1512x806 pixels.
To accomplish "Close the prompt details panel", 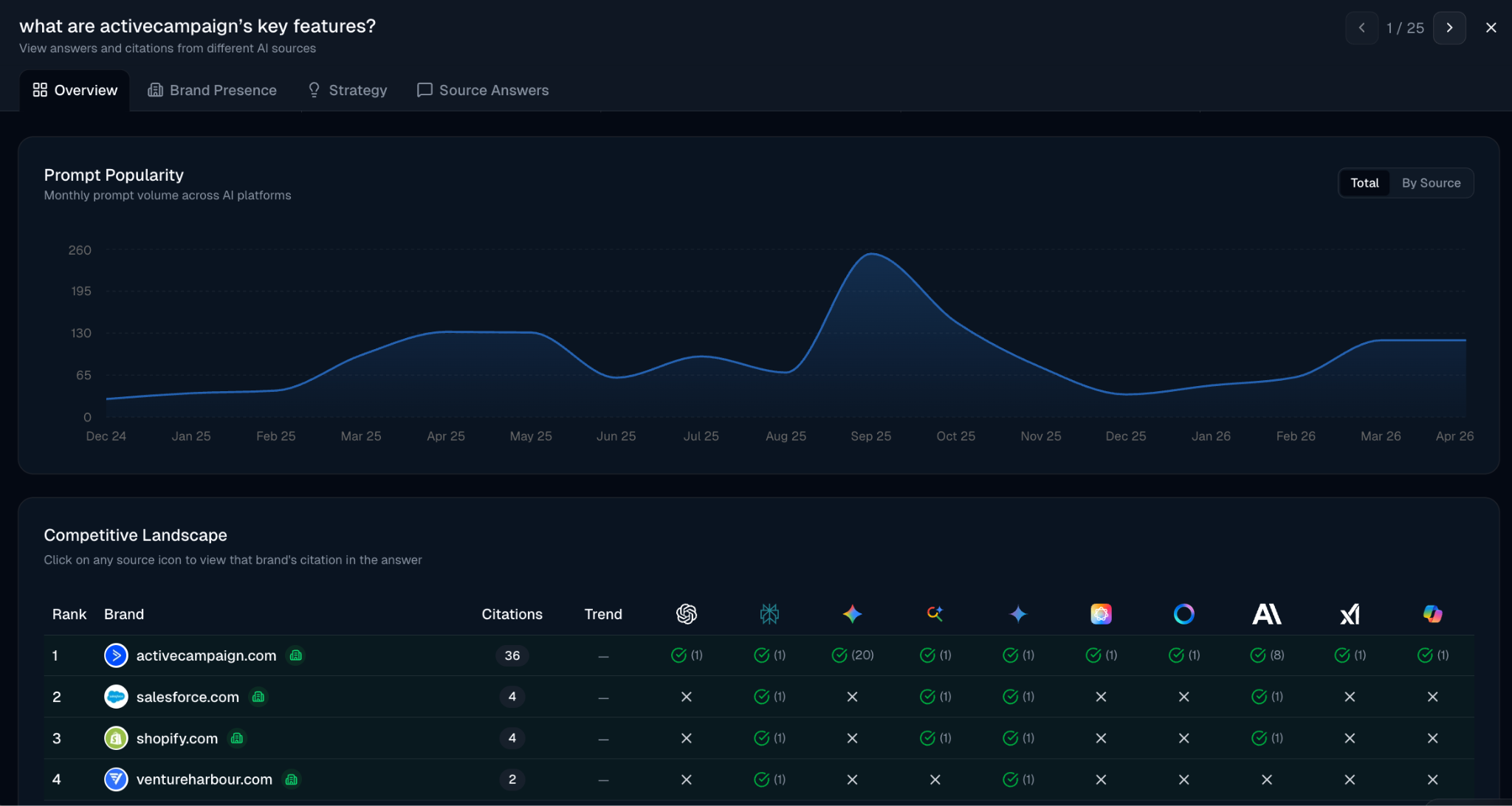I will tap(1491, 28).
